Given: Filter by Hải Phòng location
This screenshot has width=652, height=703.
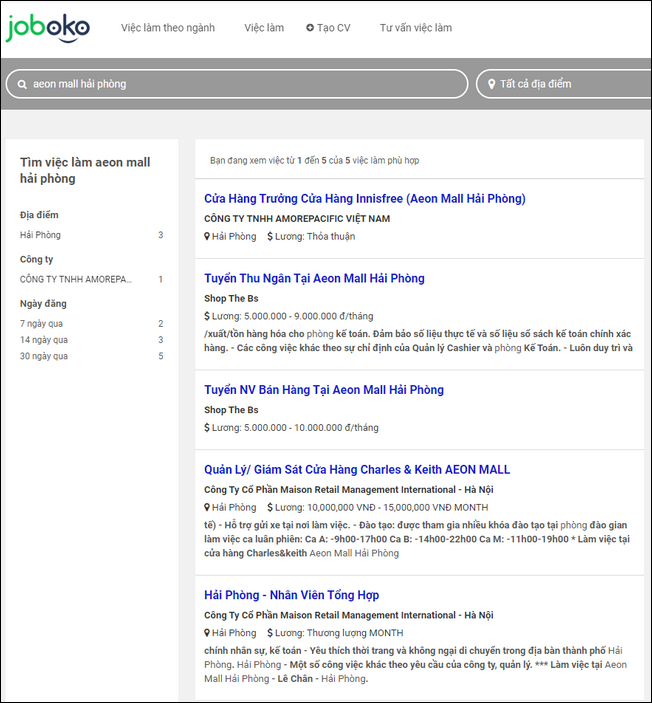Looking at the screenshot, I should coord(41,235).
